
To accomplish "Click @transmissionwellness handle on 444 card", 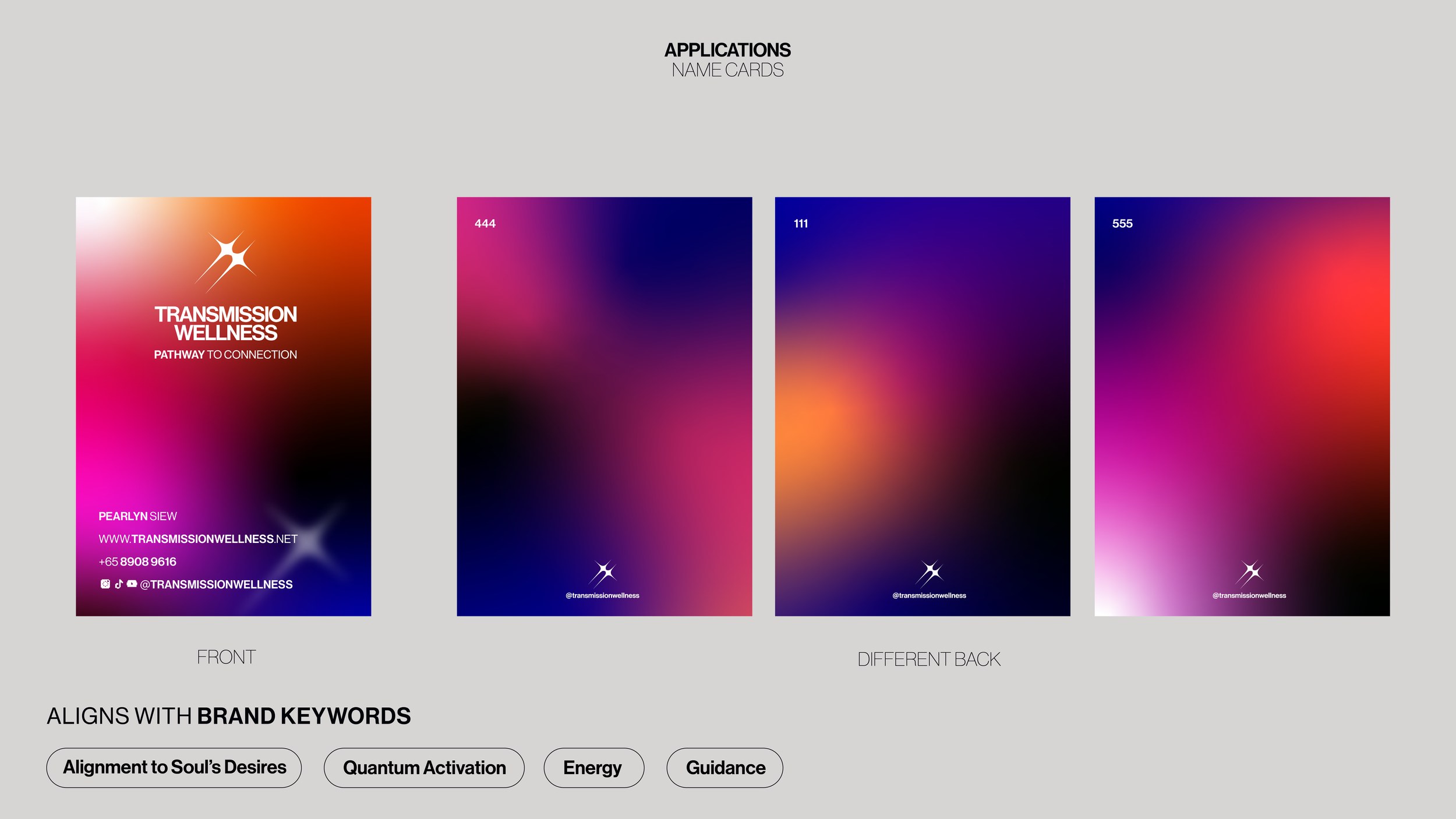I will 602,595.
